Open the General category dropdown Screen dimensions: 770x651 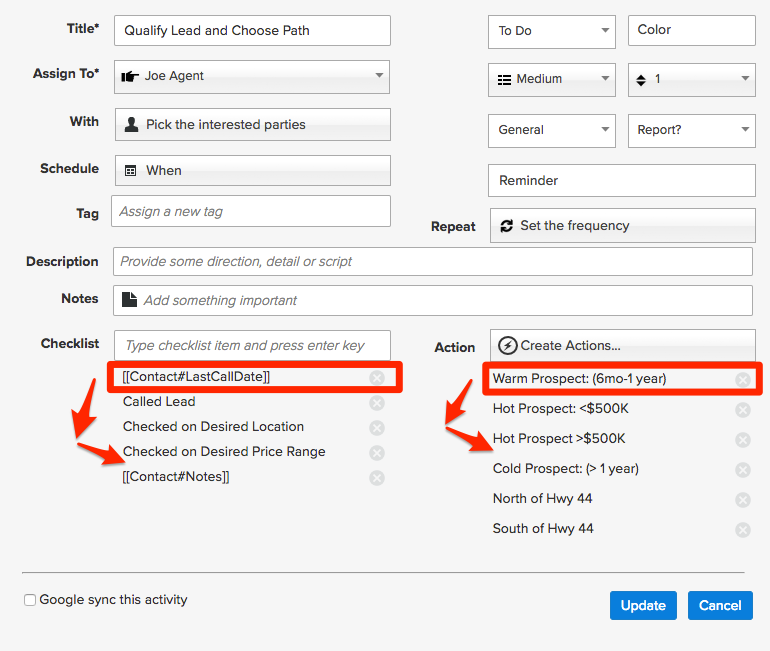[x=551, y=131]
